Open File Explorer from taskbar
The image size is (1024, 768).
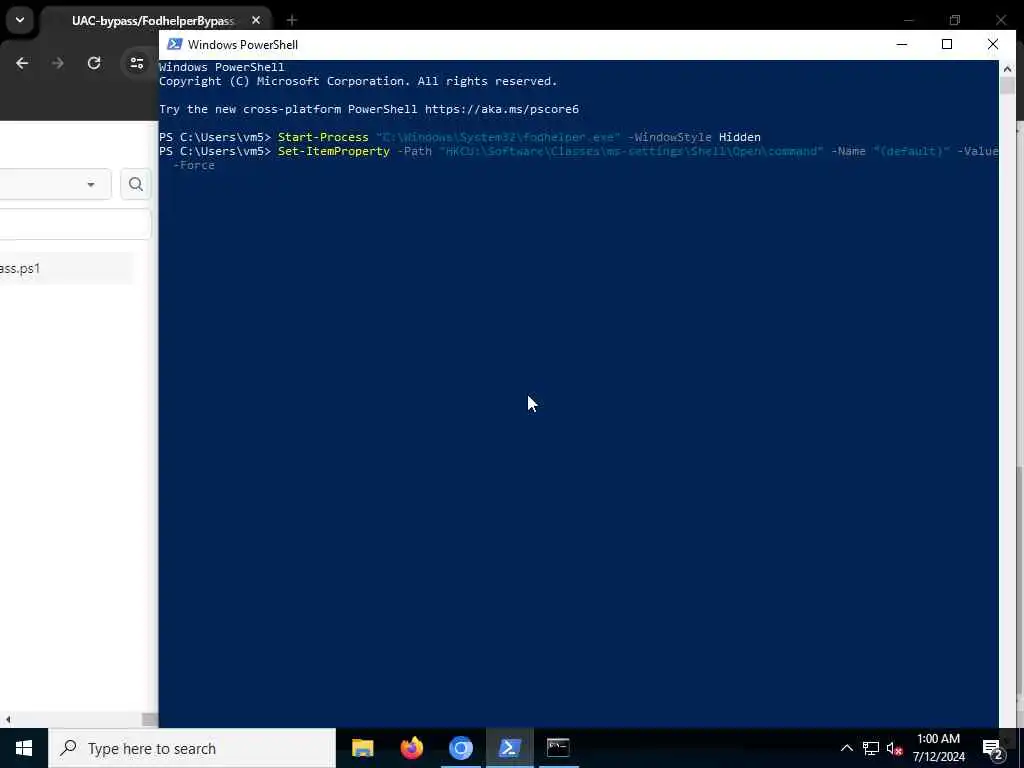pos(362,748)
